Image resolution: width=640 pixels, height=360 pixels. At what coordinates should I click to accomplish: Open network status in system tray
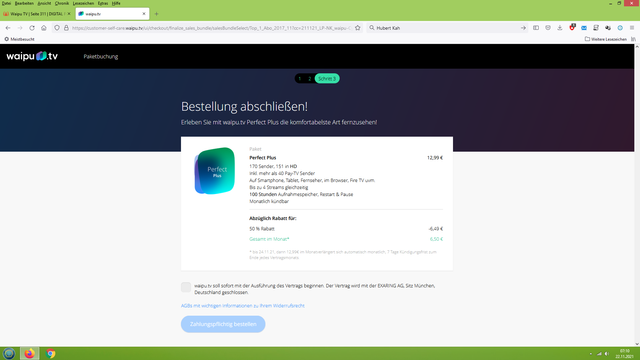coord(599,353)
